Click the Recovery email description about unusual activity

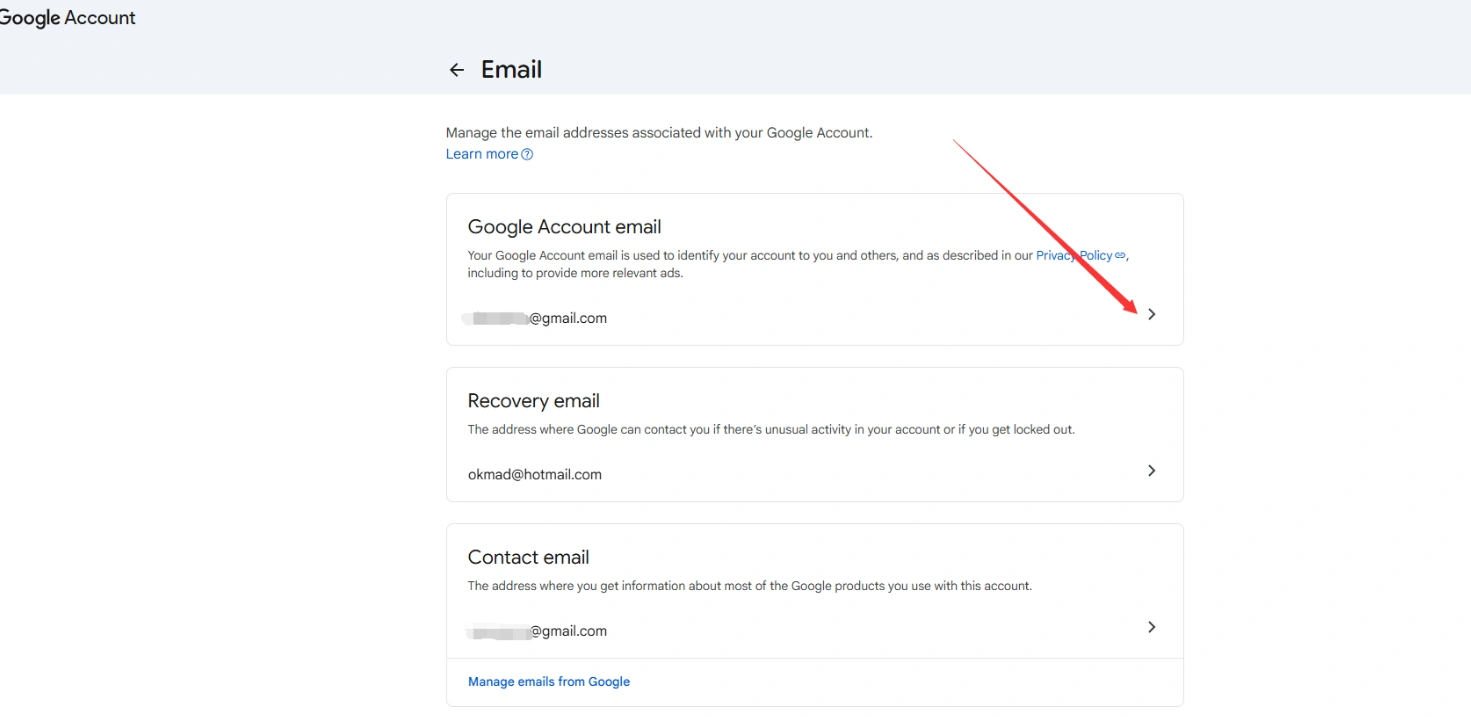771,430
